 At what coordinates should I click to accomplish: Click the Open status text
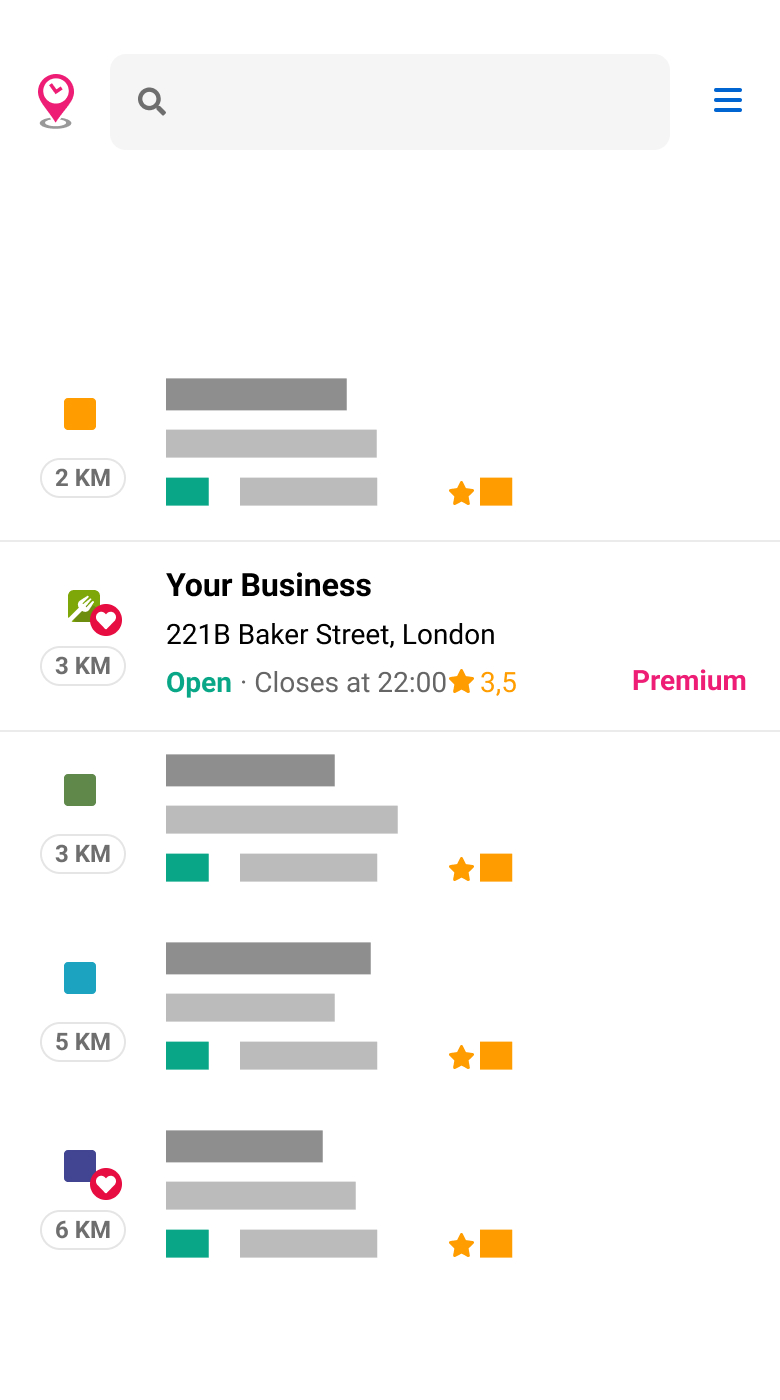point(199,683)
